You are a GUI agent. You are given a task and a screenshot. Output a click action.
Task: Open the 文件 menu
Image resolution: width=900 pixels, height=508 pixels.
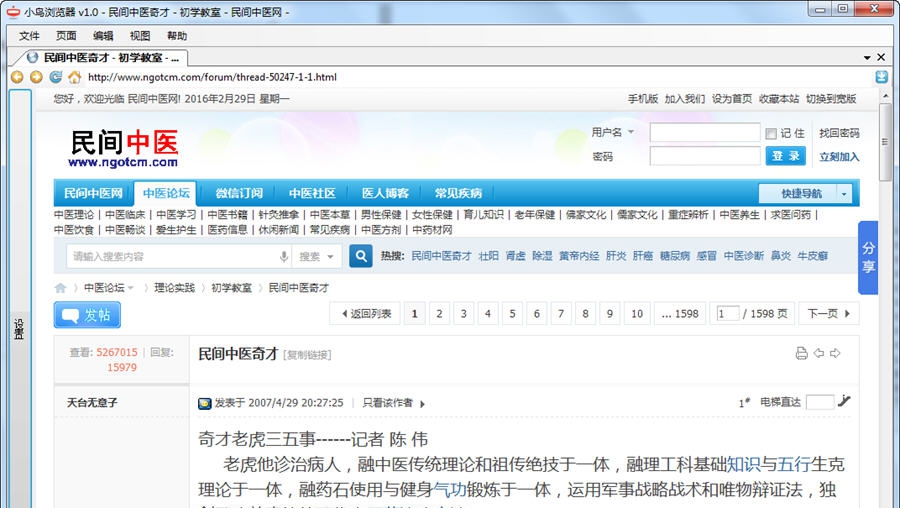coord(29,36)
